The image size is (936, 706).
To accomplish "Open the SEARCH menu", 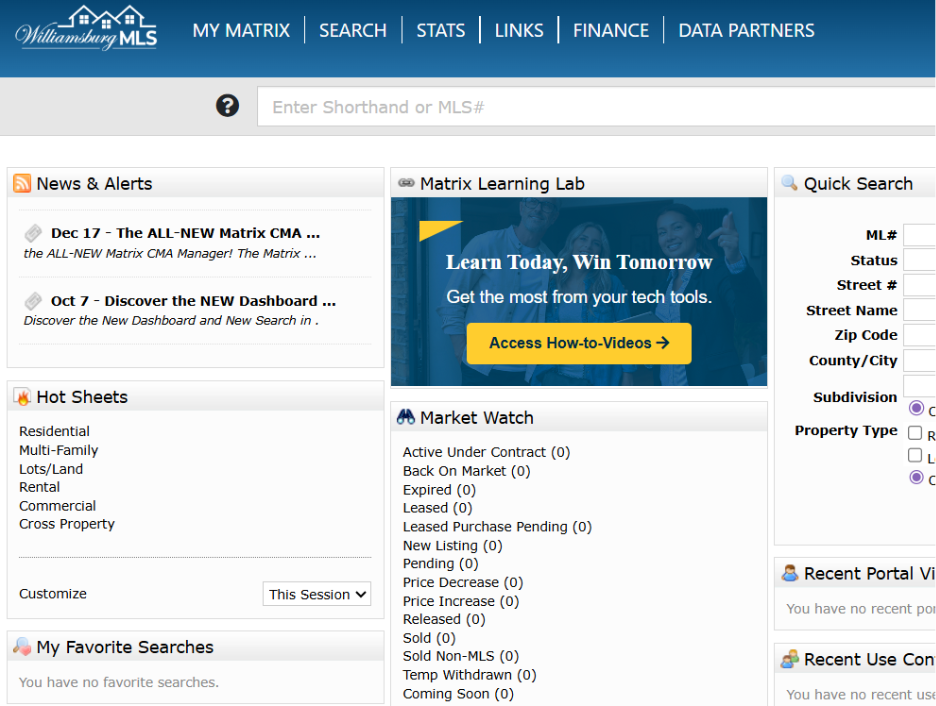I will [353, 30].
